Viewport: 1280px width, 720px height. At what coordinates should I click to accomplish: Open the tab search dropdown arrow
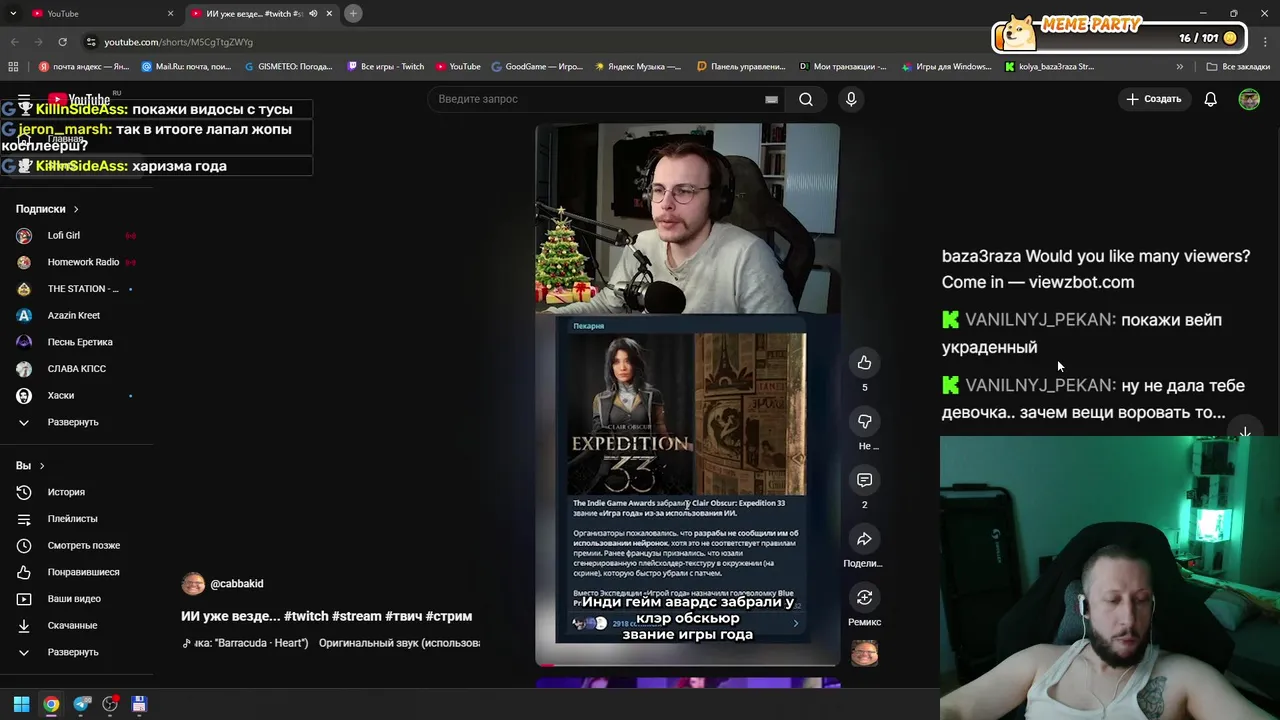click(13, 14)
